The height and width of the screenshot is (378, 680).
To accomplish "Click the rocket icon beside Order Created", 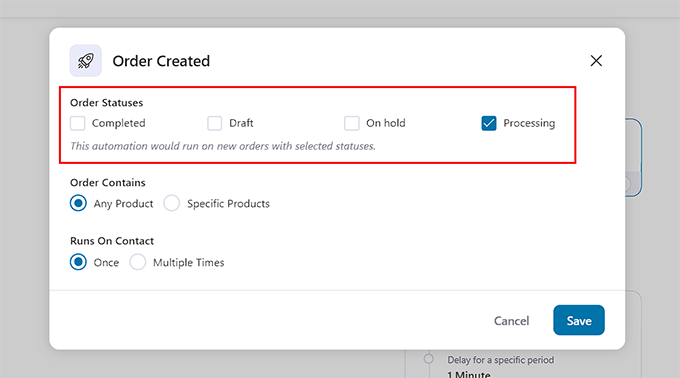I will pyautogui.click(x=86, y=61).
